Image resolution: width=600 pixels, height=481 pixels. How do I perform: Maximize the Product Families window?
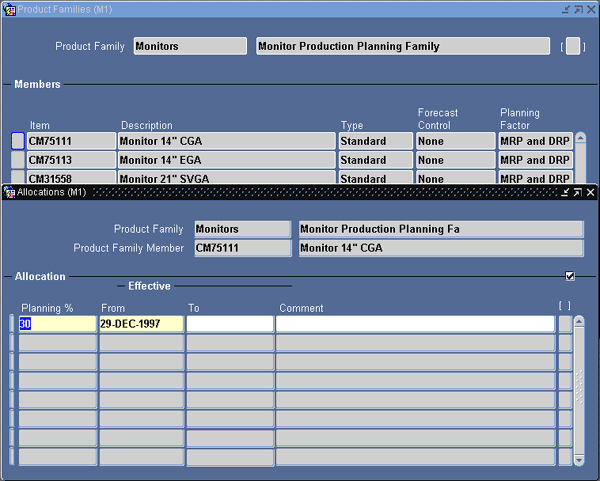click(579, 10)
